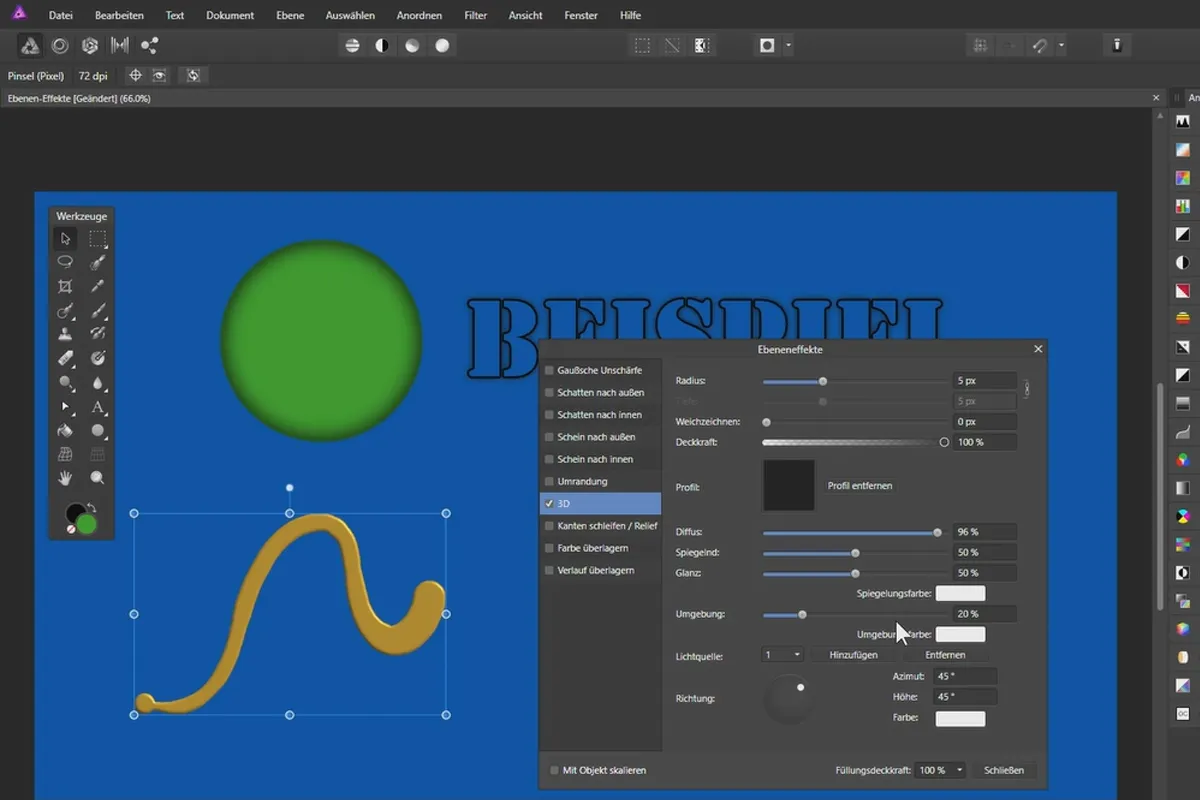
Task: Apply auto levels from toolbar
Action: coord(352,45)
